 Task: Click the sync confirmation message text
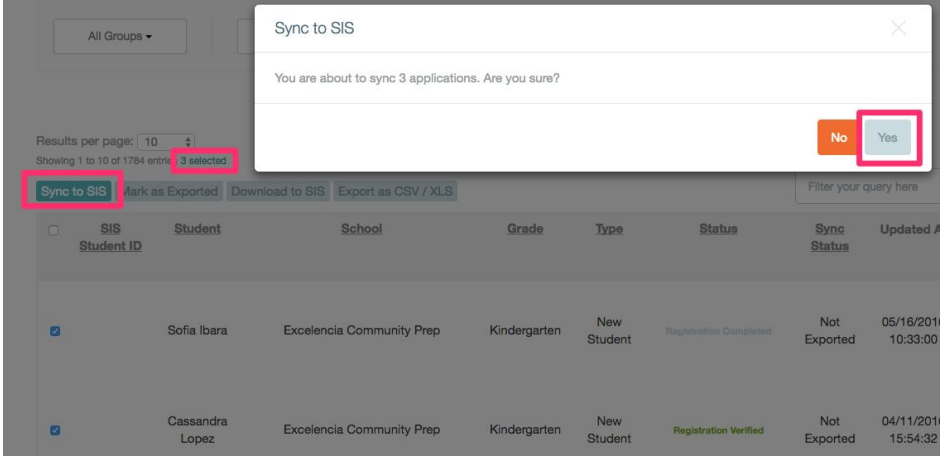click(x=417, y=78)
